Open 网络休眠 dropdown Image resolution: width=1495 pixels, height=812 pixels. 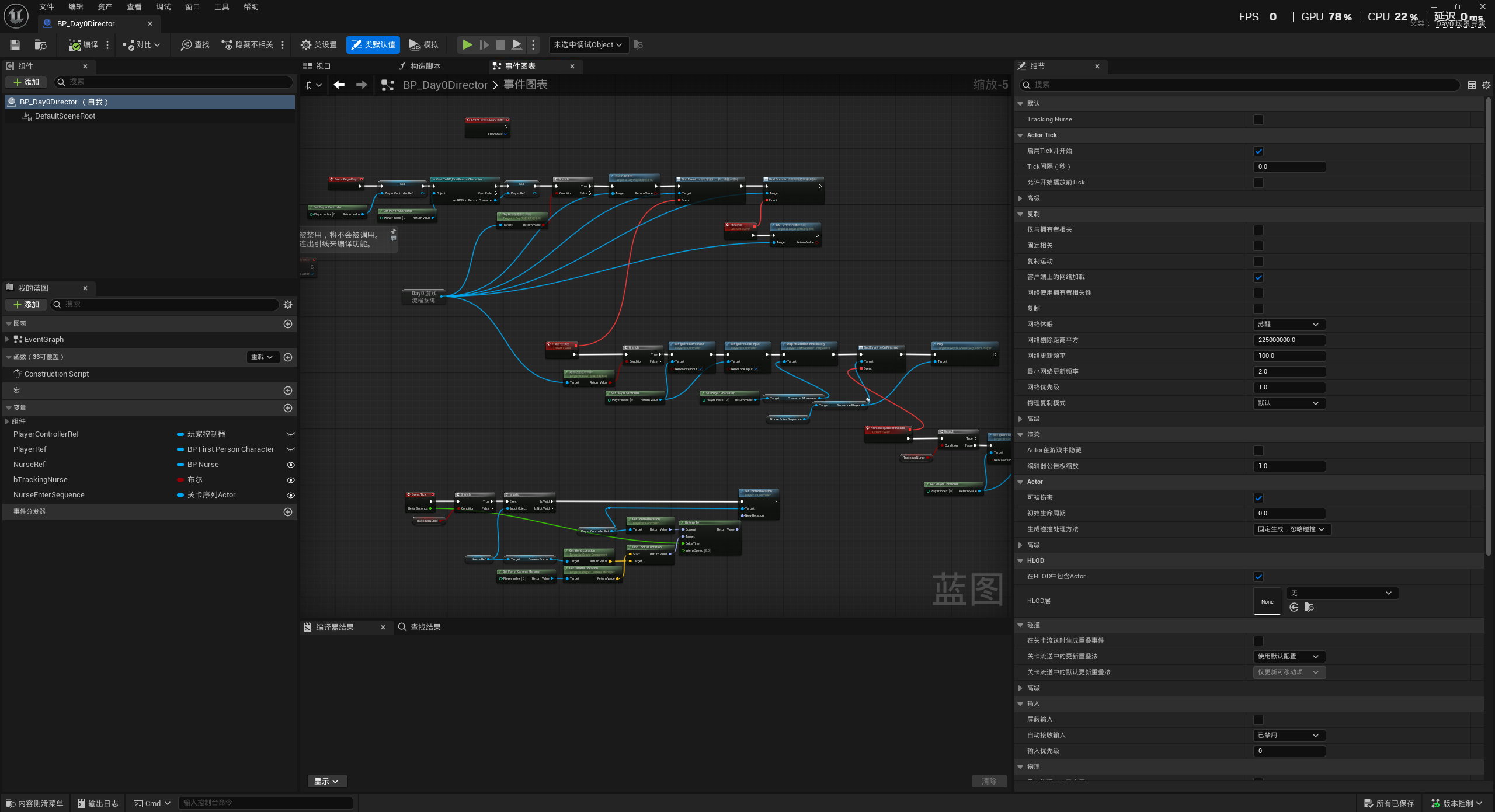[1289, 325]
